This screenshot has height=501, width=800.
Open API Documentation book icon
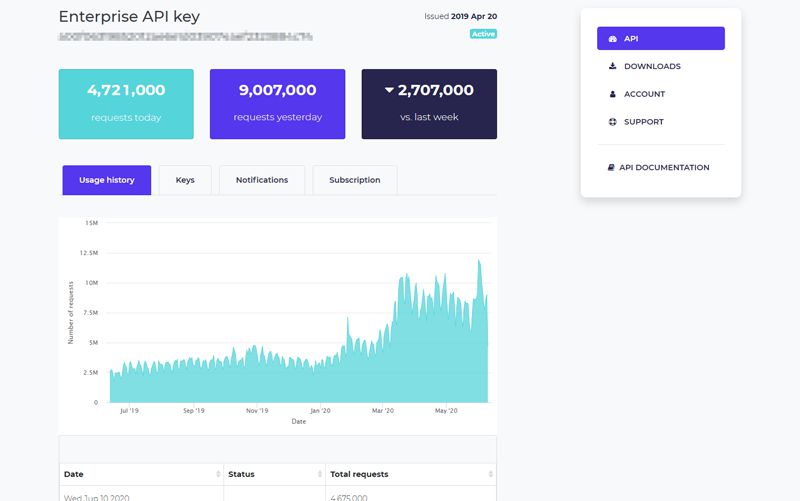pos(611,168)
